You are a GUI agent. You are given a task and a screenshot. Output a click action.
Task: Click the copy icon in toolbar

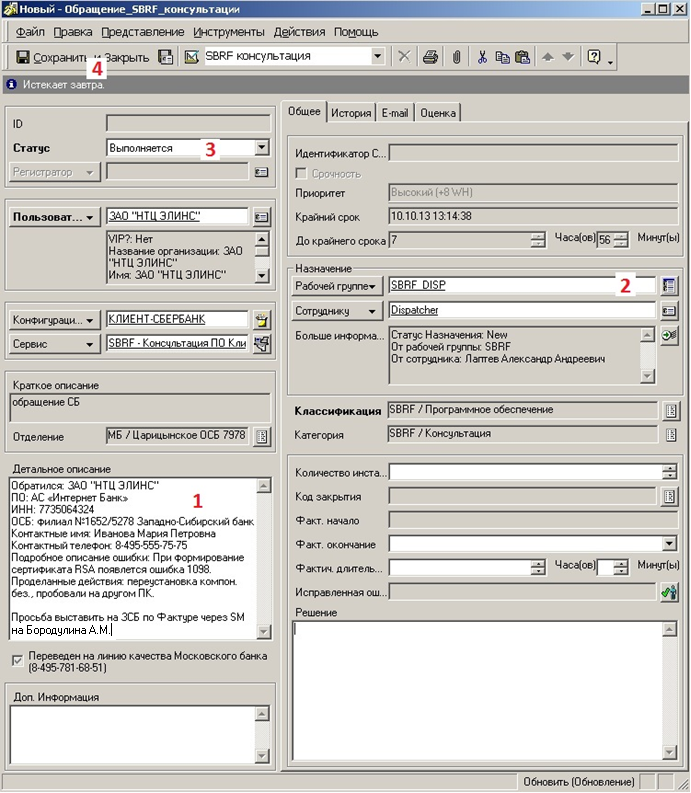(502, 57)
